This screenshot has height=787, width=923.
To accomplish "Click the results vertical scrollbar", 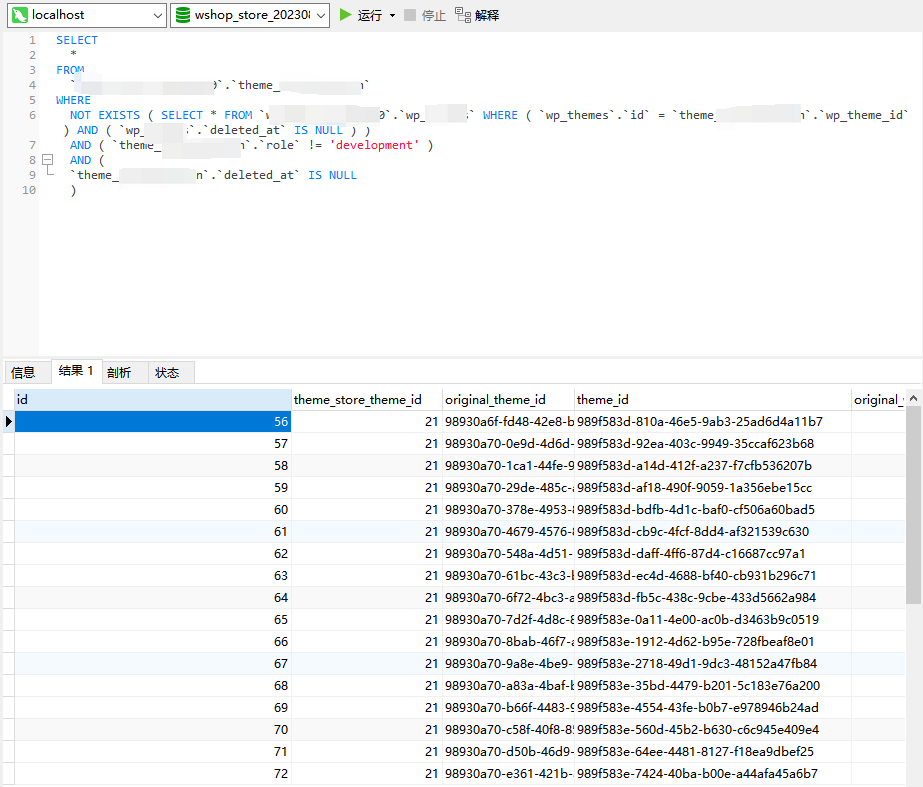I will 914,500.
